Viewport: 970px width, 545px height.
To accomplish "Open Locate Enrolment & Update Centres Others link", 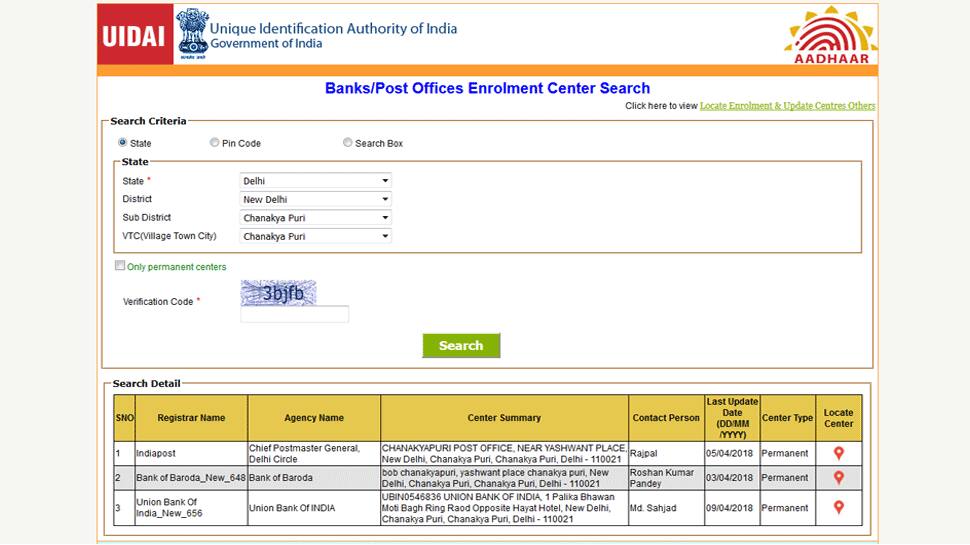I will 788,106.
